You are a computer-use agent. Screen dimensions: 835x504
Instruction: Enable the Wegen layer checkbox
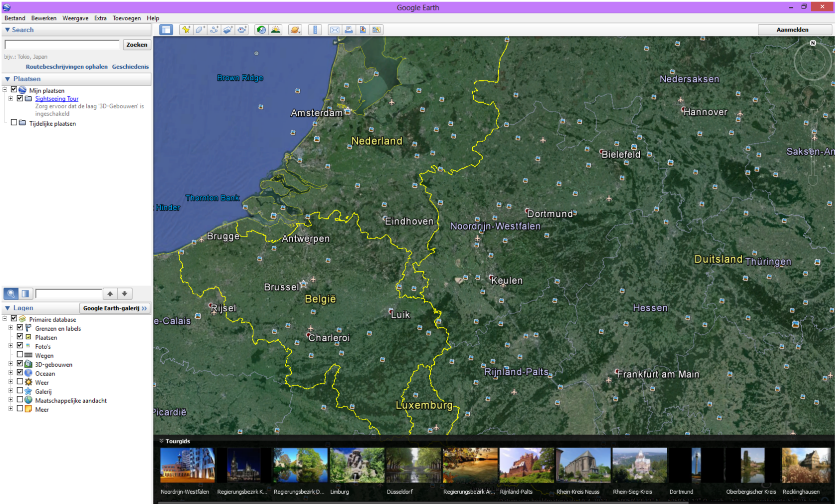(x=20, y=355)
